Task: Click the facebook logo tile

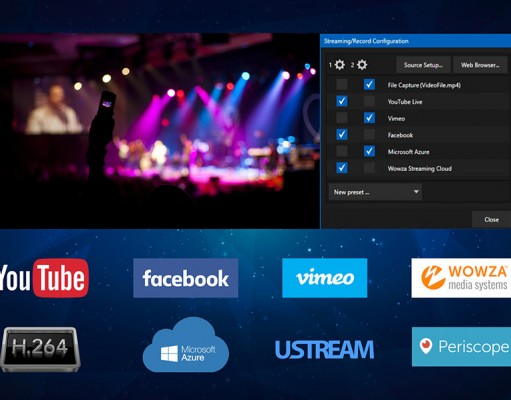Action: click(186, 278)
